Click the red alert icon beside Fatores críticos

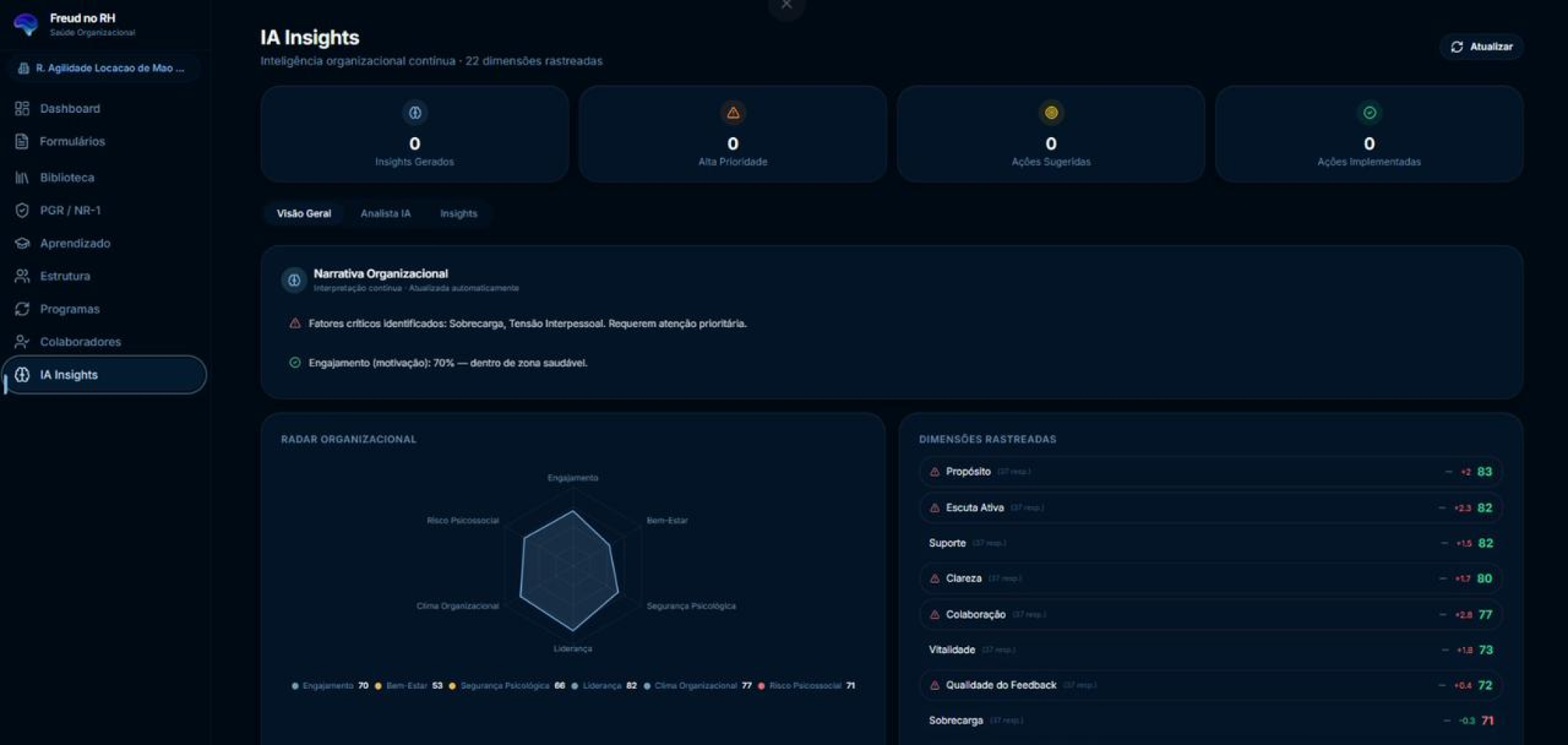coord(294,324)
